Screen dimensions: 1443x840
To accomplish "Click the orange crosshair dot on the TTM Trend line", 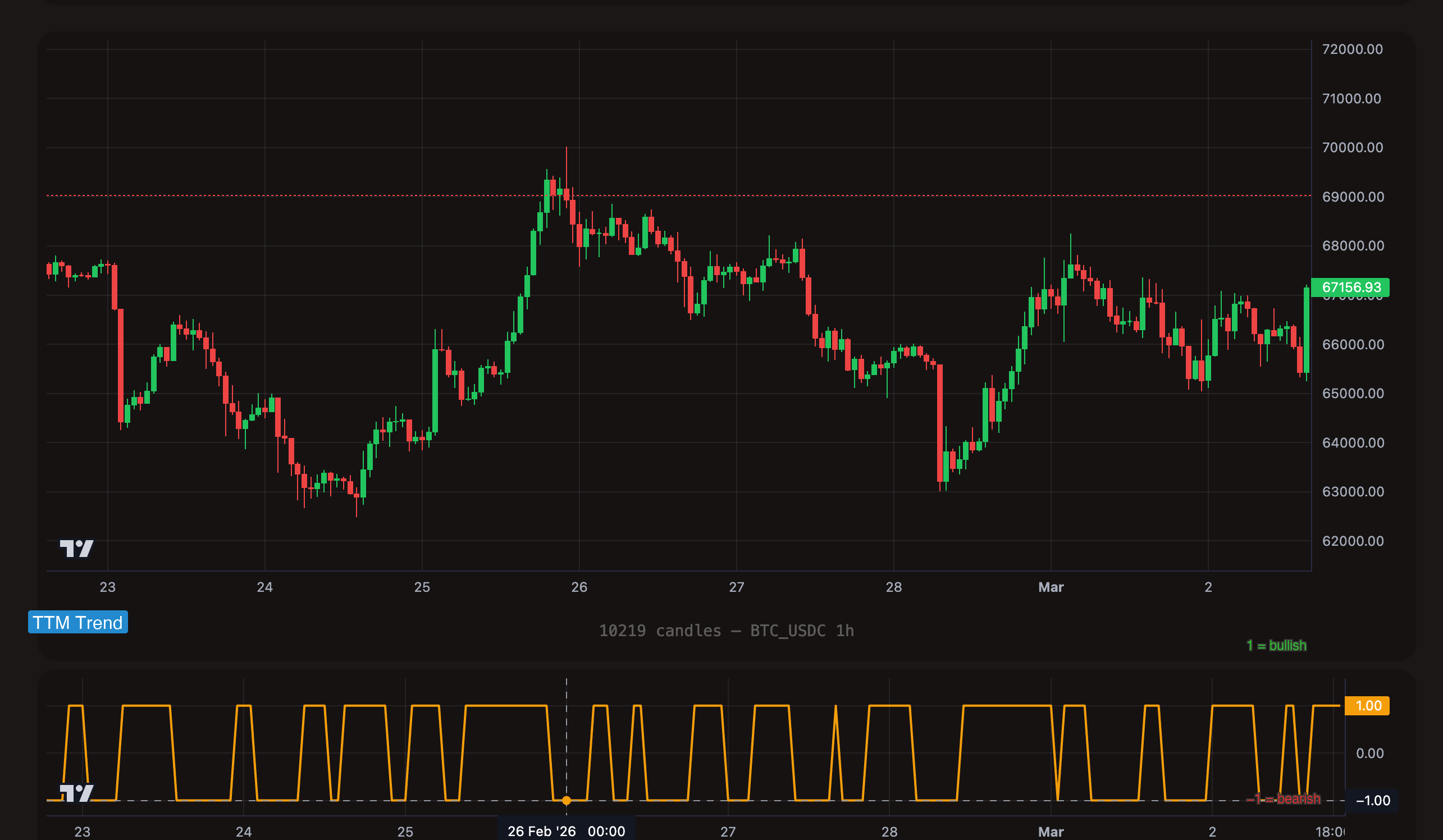I will (567, 800).
